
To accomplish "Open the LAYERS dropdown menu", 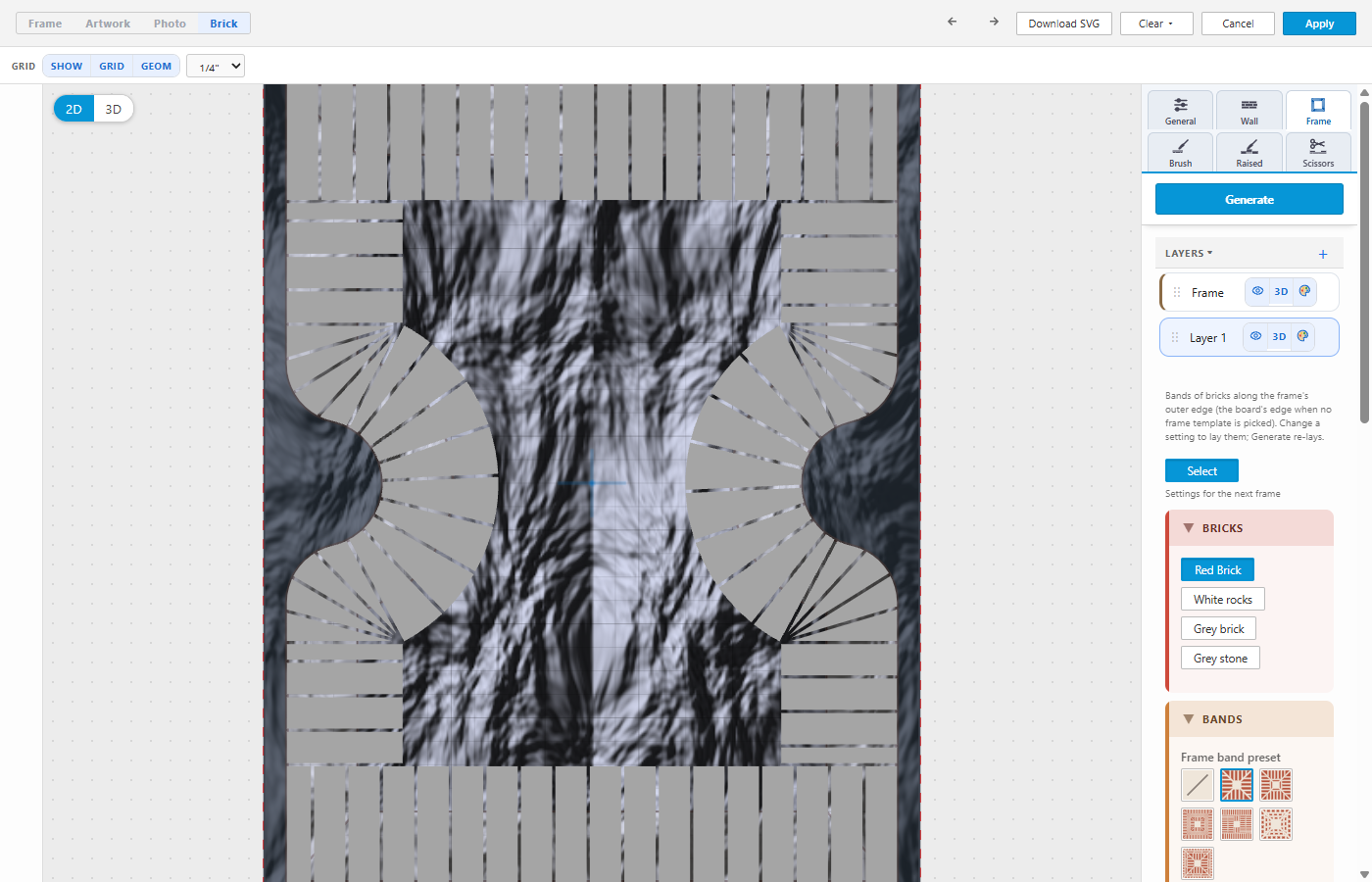I will click(1189, 253).
